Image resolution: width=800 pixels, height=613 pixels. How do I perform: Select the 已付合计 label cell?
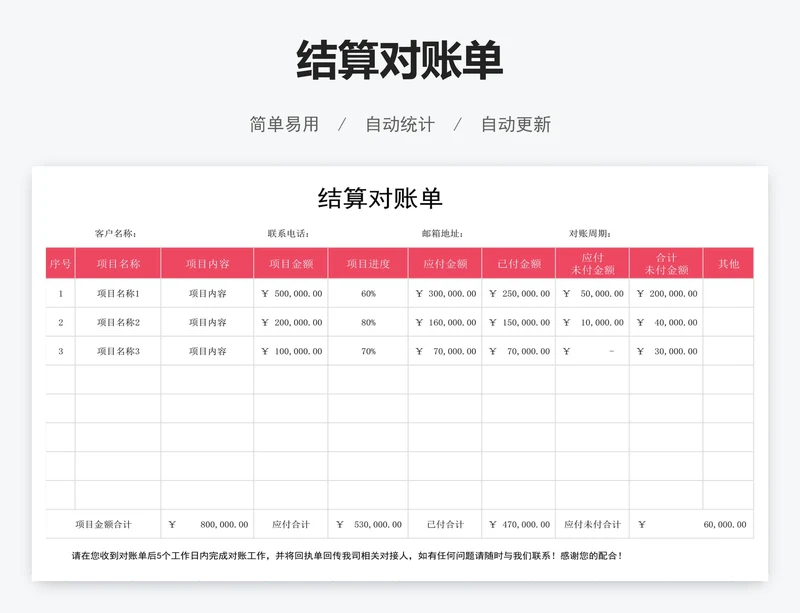[x=445, y=524]
